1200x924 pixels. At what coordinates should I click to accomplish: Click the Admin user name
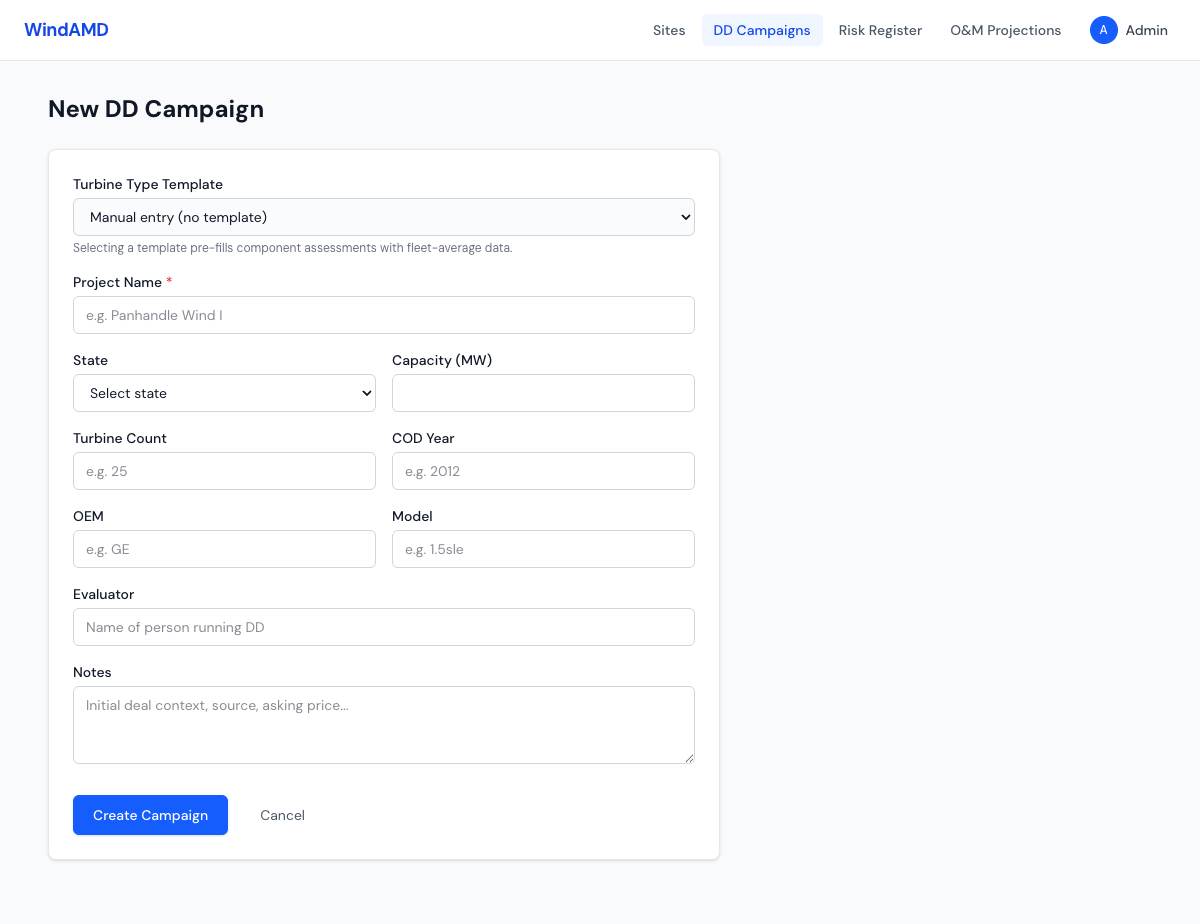tap(1146, 30)
